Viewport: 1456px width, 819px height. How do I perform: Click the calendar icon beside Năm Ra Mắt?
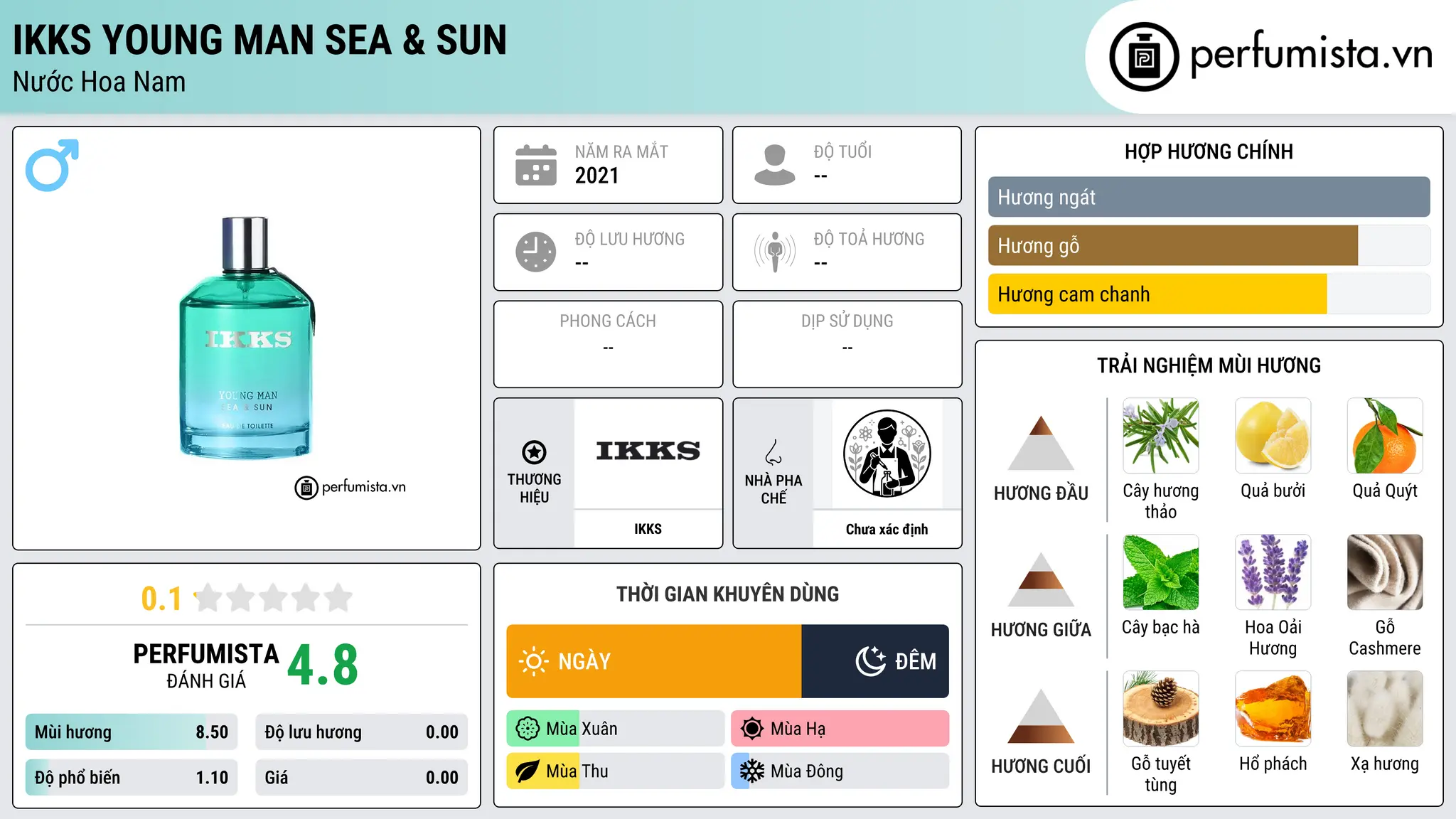536,165
